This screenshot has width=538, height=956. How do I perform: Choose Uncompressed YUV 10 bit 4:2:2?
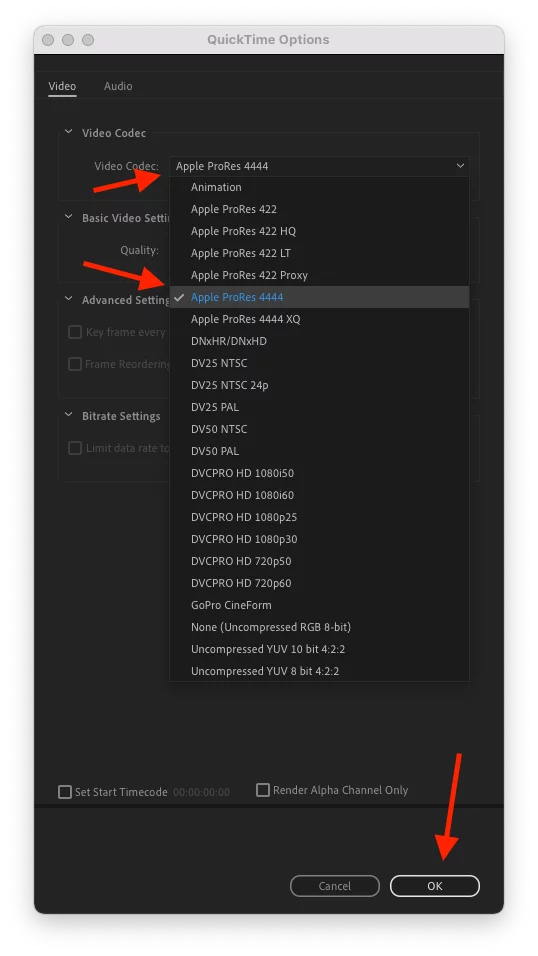[x=319, y=649]
